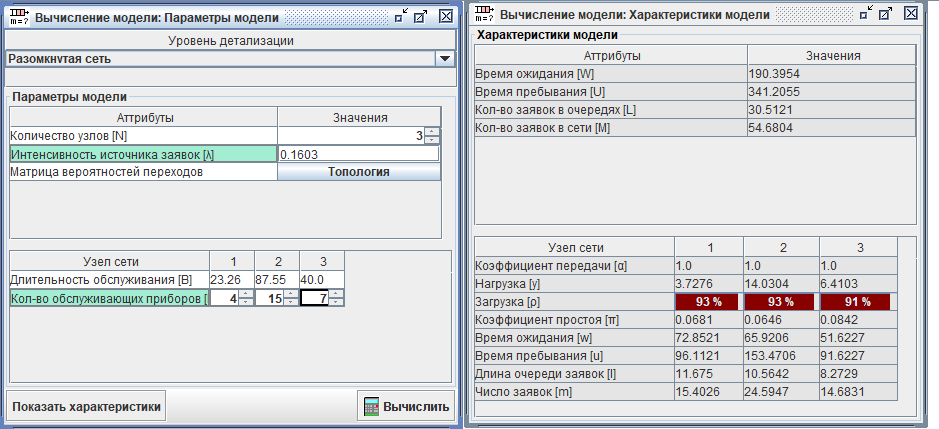This screenshot has width=939, height=429.
Task: Click Нагрузка value 6.4103
Action: click(x=858, y=284)
